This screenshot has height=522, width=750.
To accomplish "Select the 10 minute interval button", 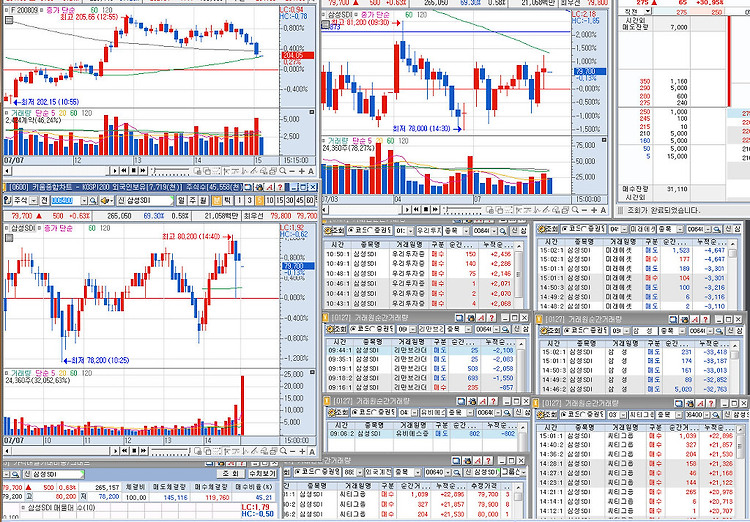I will tap(270, 200).
